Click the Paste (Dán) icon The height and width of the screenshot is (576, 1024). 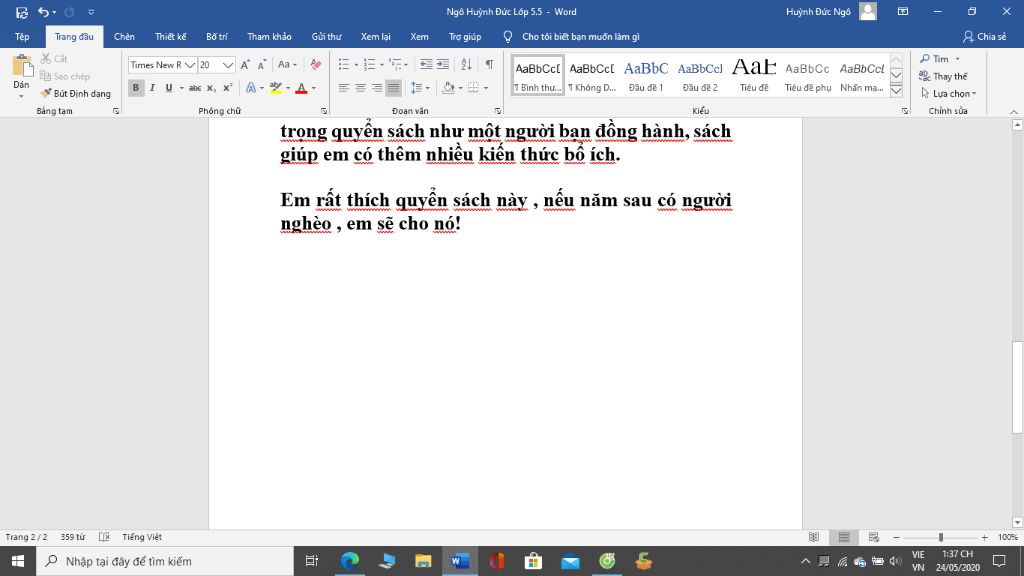pos(22,66)
